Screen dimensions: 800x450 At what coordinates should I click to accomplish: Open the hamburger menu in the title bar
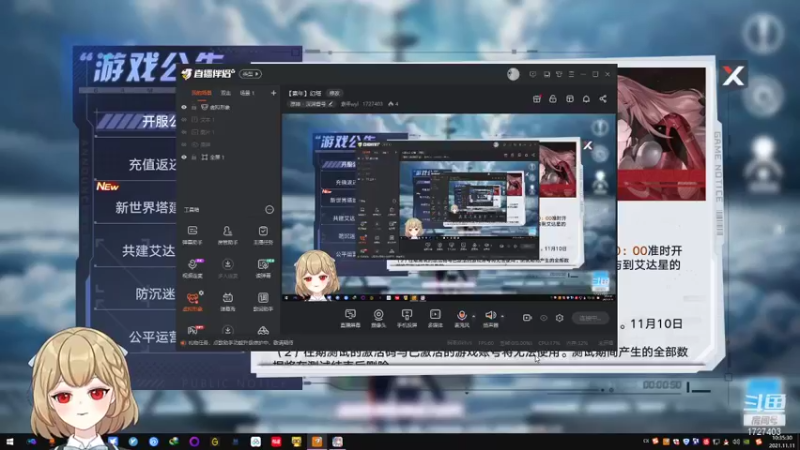coord(571,74)
